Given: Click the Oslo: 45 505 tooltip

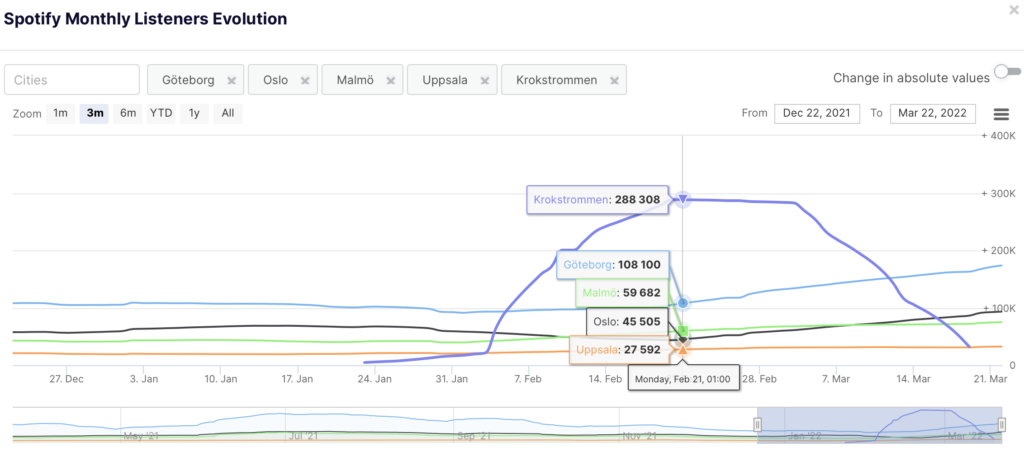Looking at the screenshot, I should point(628,321).
